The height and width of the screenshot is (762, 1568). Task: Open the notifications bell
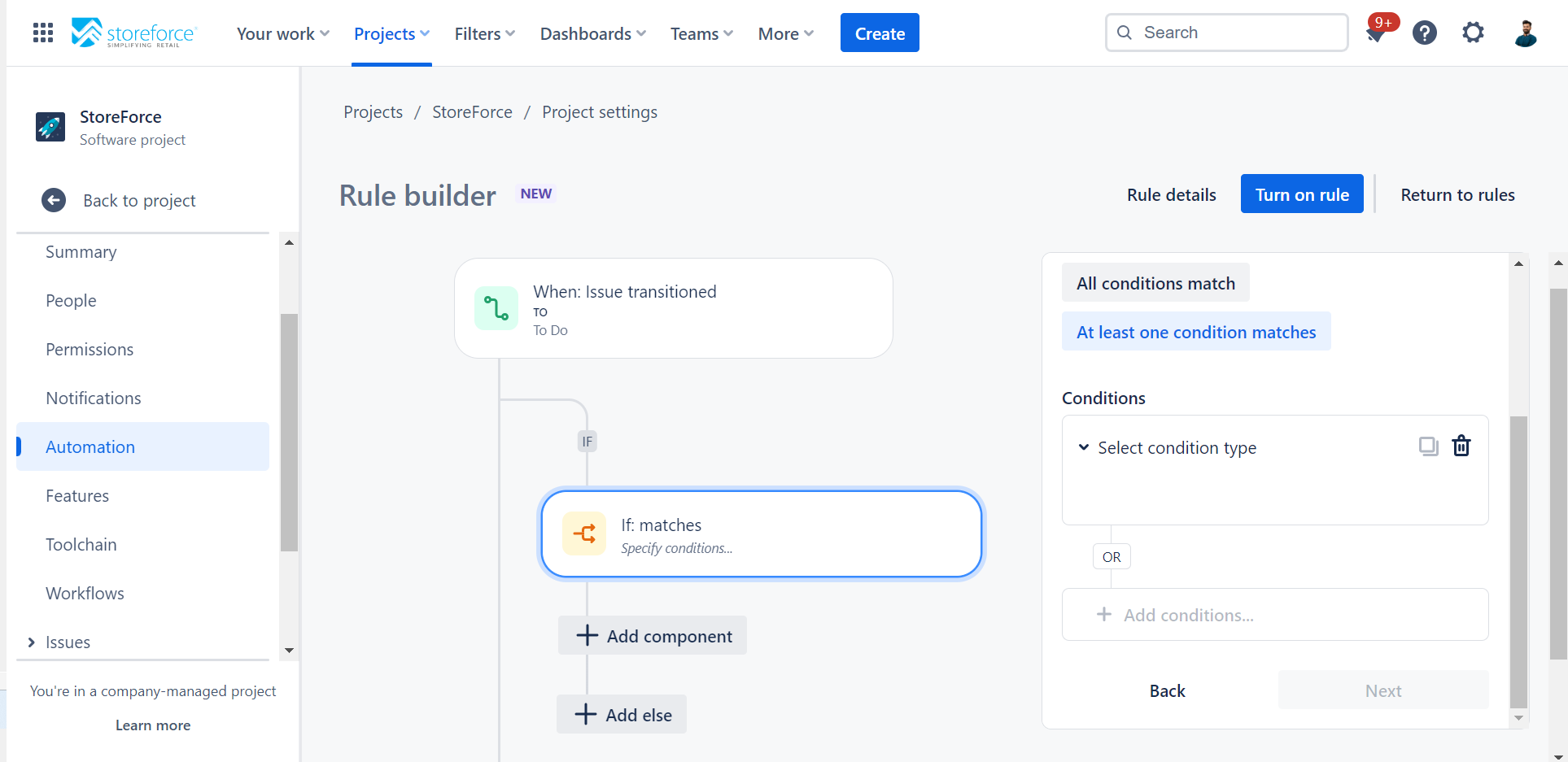point(1377,34)
